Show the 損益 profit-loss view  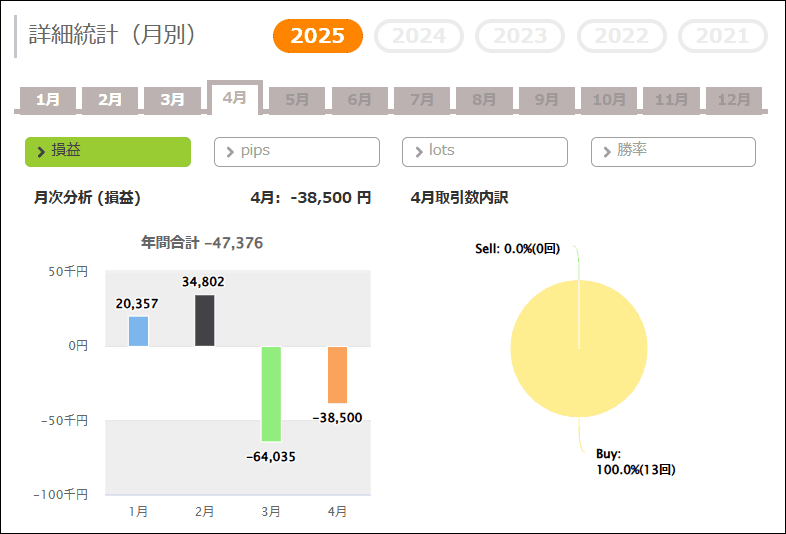pos(108,151)
